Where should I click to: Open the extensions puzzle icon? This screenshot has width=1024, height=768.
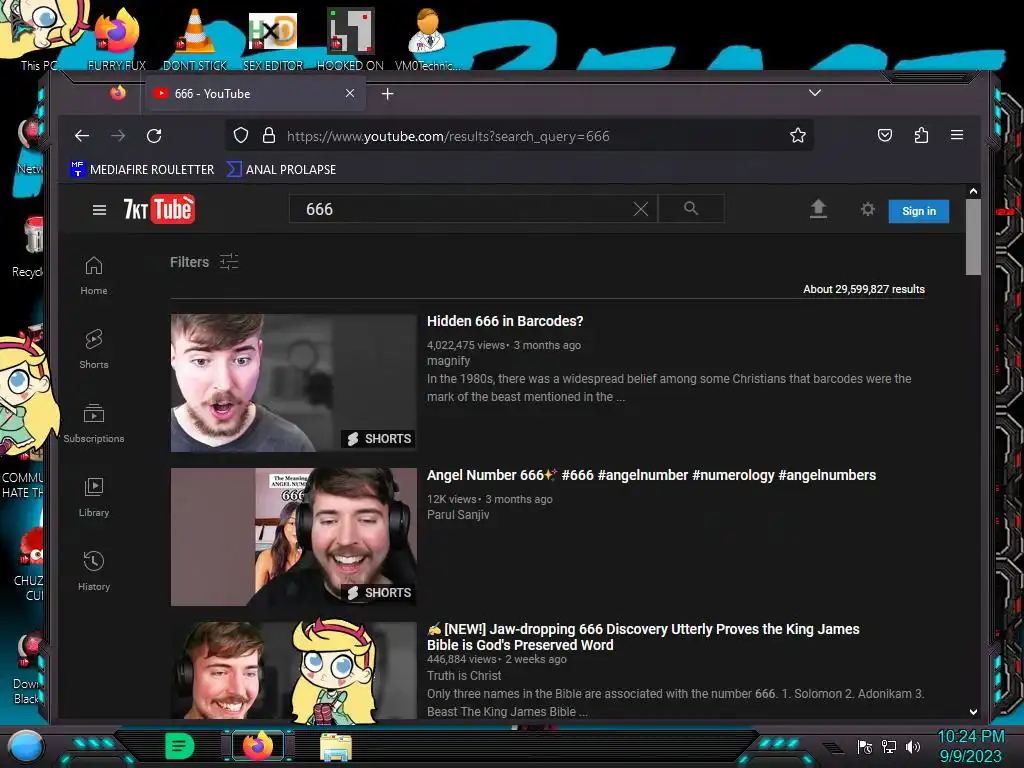921,135
